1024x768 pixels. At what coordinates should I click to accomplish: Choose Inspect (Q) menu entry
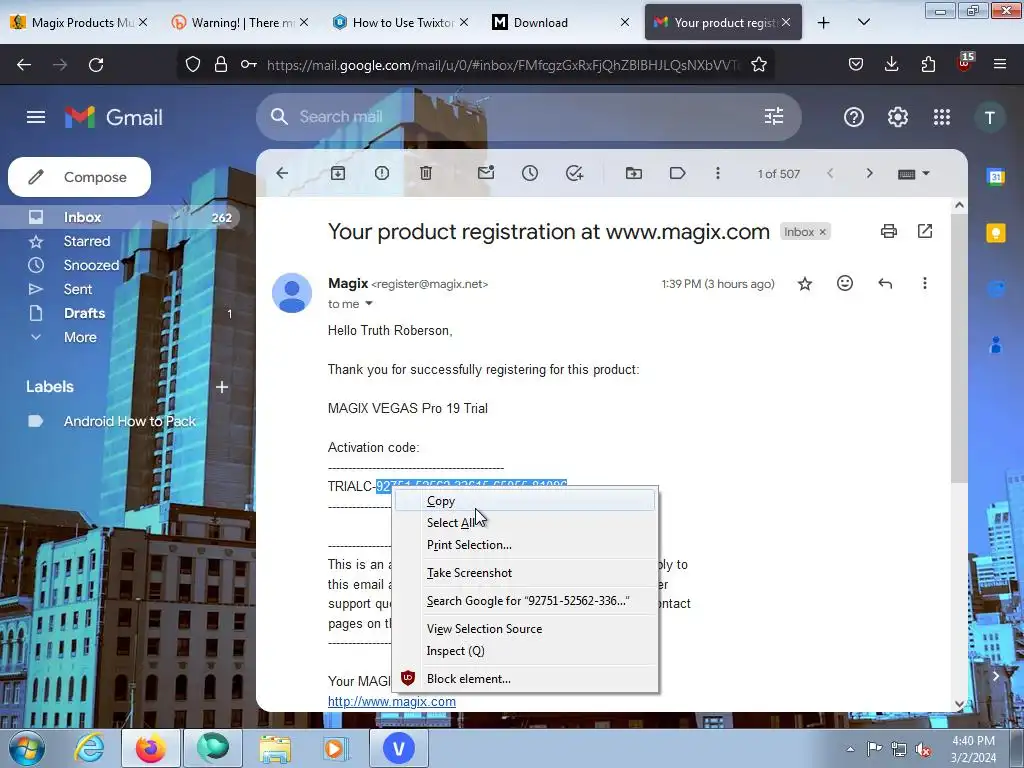pos(524,651)
